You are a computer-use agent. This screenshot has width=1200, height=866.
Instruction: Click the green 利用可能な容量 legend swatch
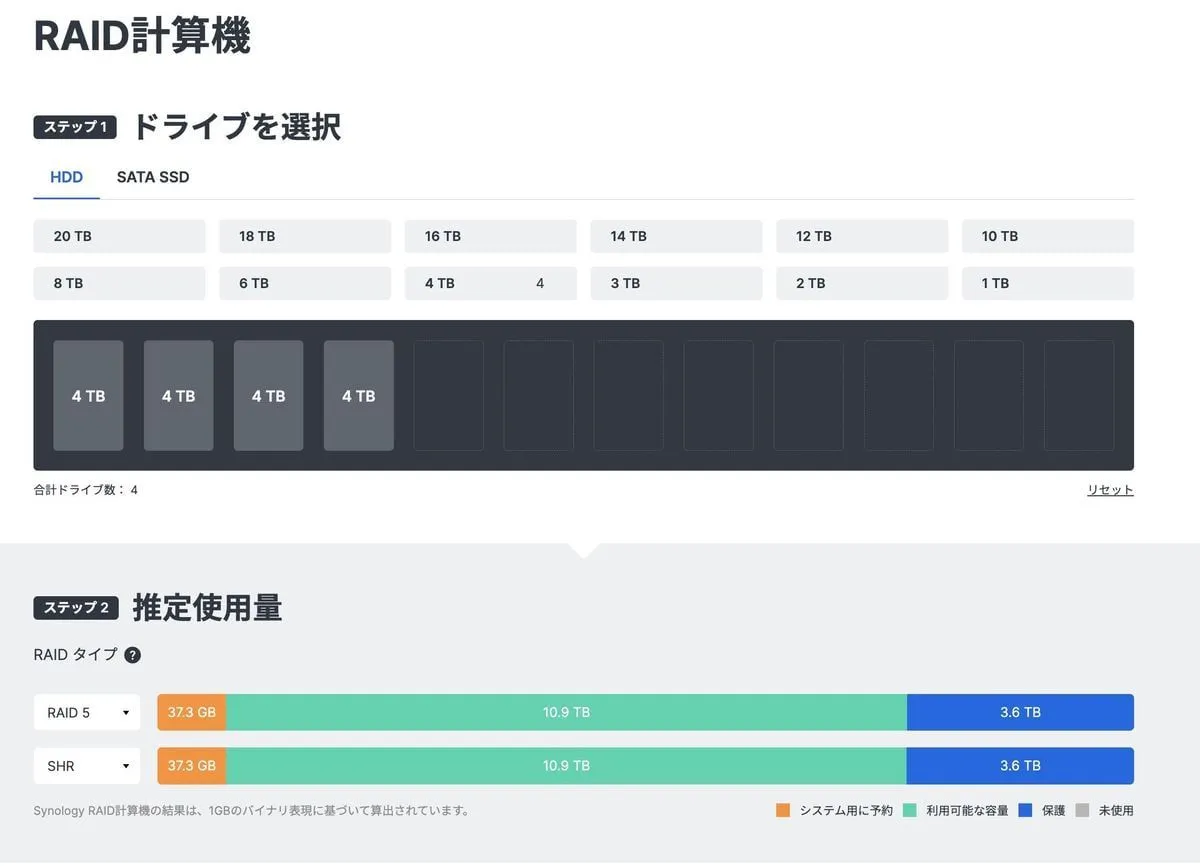[910, 811]
